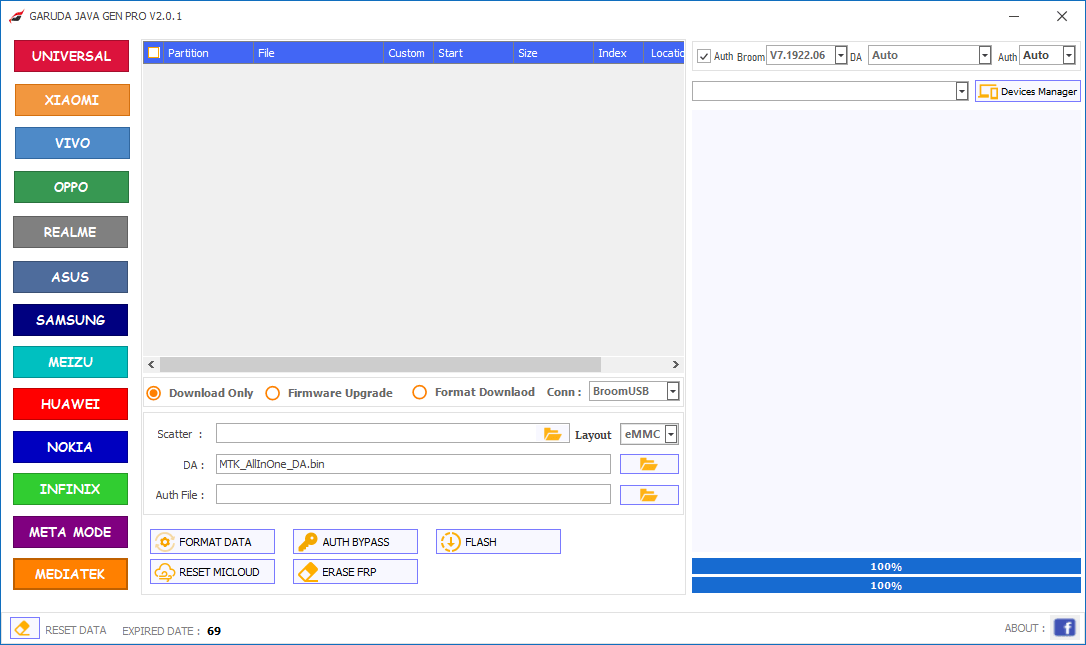Open the Scatter file folder browser
Viewport: 1086px width, 645px height.
click(553, 433)
